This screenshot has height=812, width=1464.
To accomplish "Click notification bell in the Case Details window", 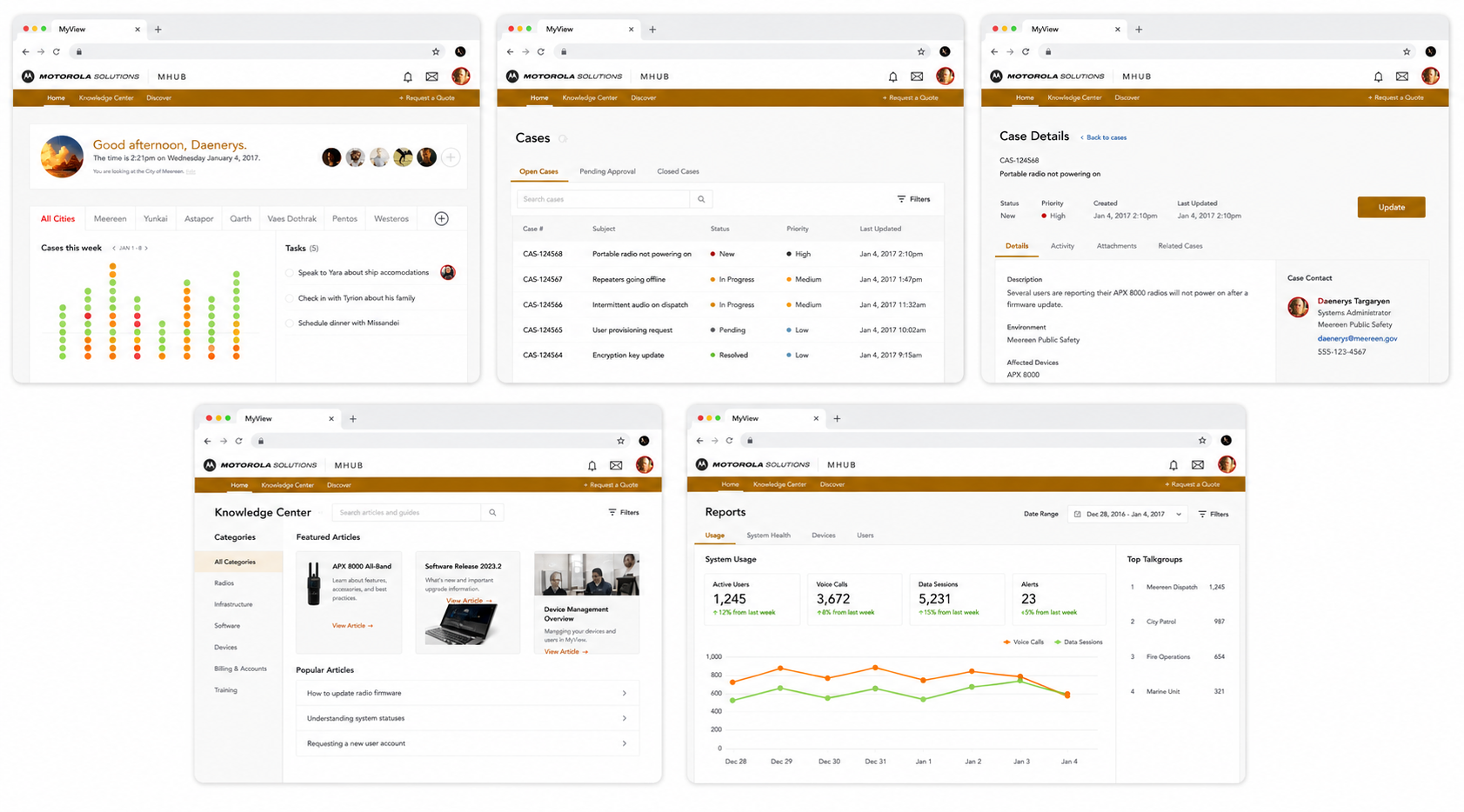I will pos(1378,77).
